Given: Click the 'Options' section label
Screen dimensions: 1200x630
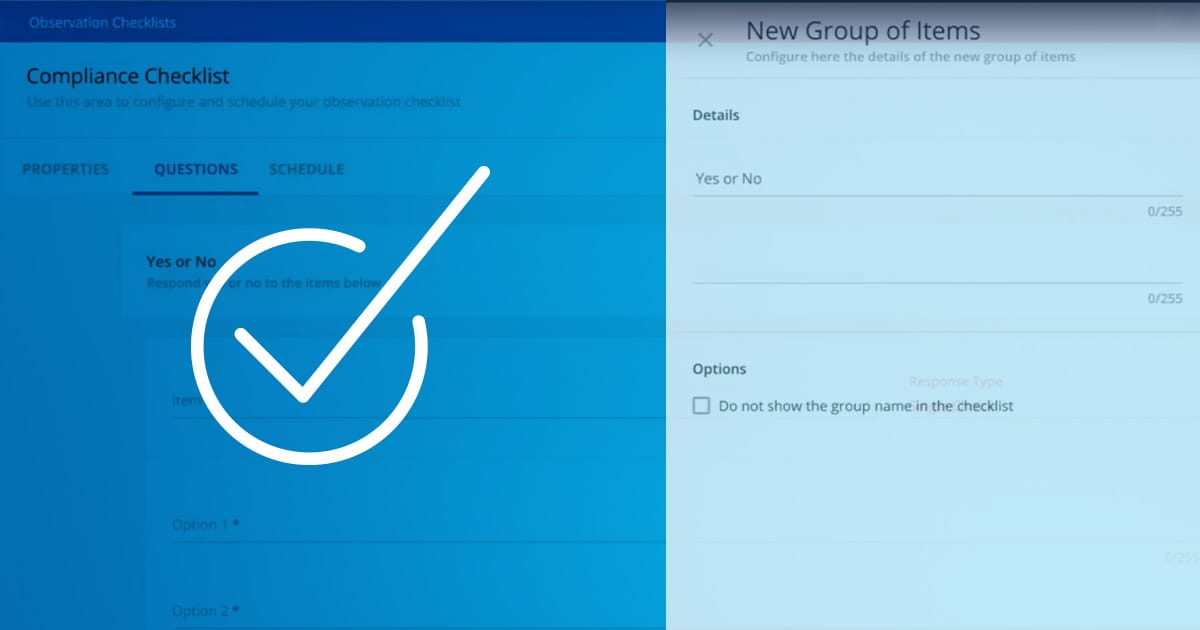Looking at the screenshot, I should [x=719, y=369].
